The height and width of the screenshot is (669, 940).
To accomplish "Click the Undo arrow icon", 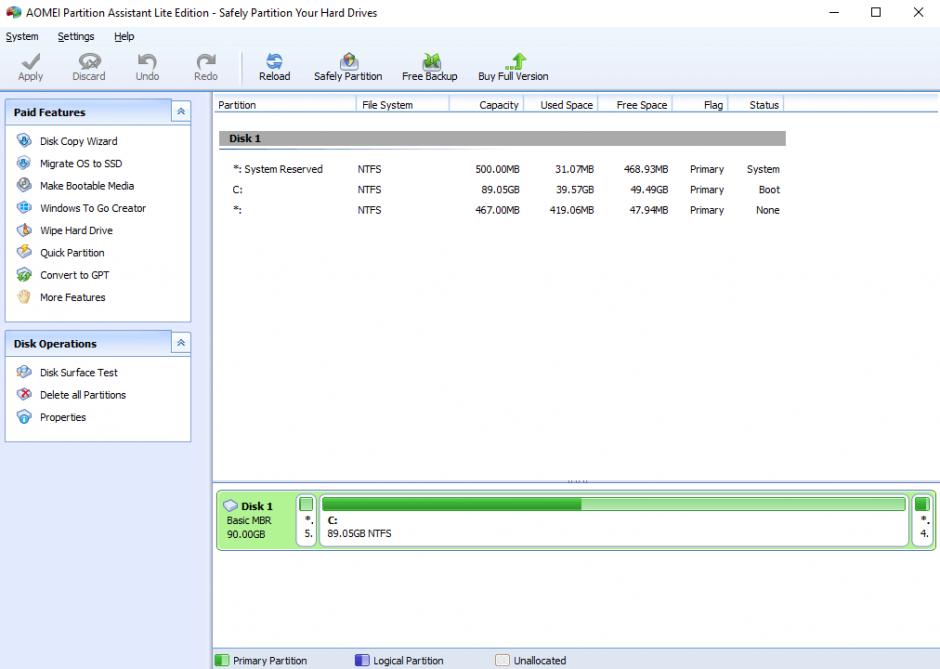I will 147,61.
